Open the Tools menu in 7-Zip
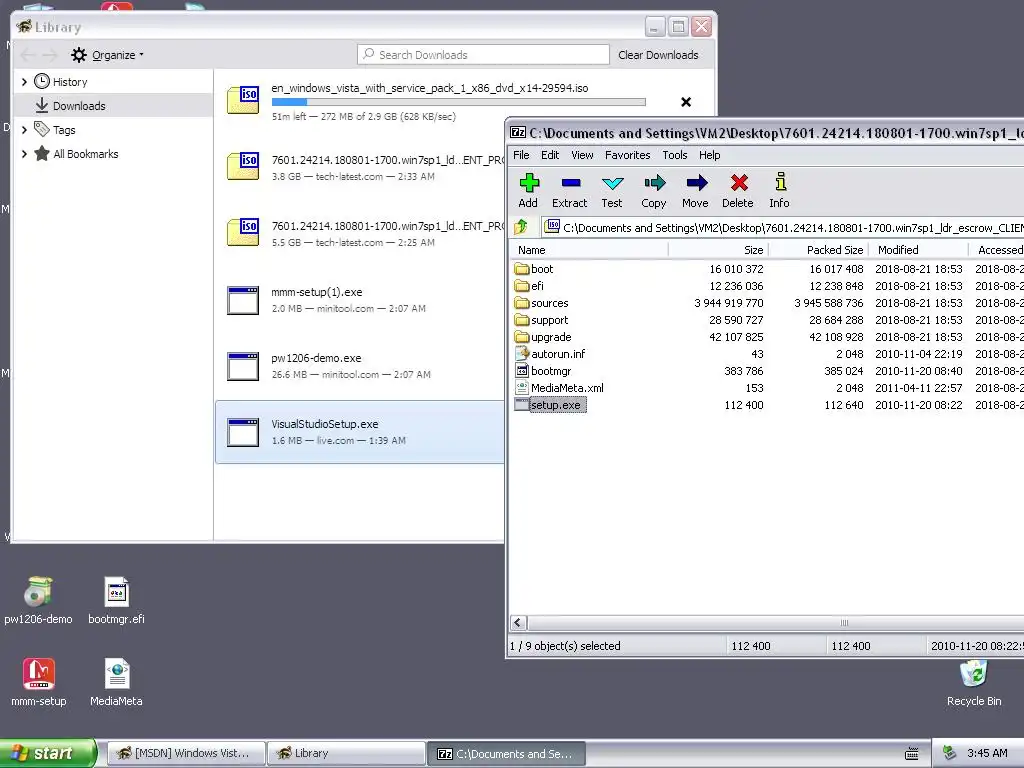The image size is (1024, 768). tap(675, 155)
